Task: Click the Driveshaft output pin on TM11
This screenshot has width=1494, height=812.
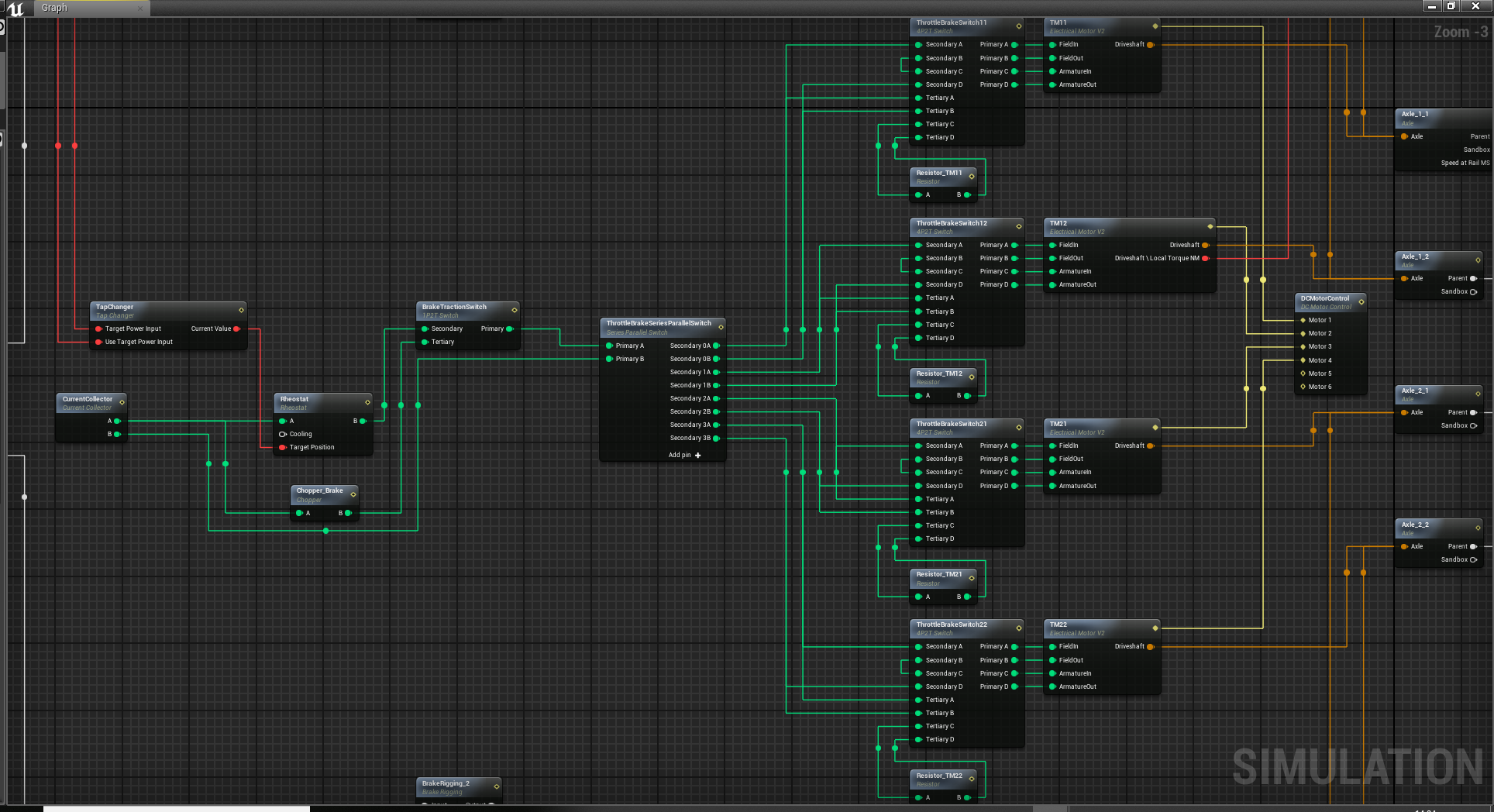Action: pos(1150,44)
